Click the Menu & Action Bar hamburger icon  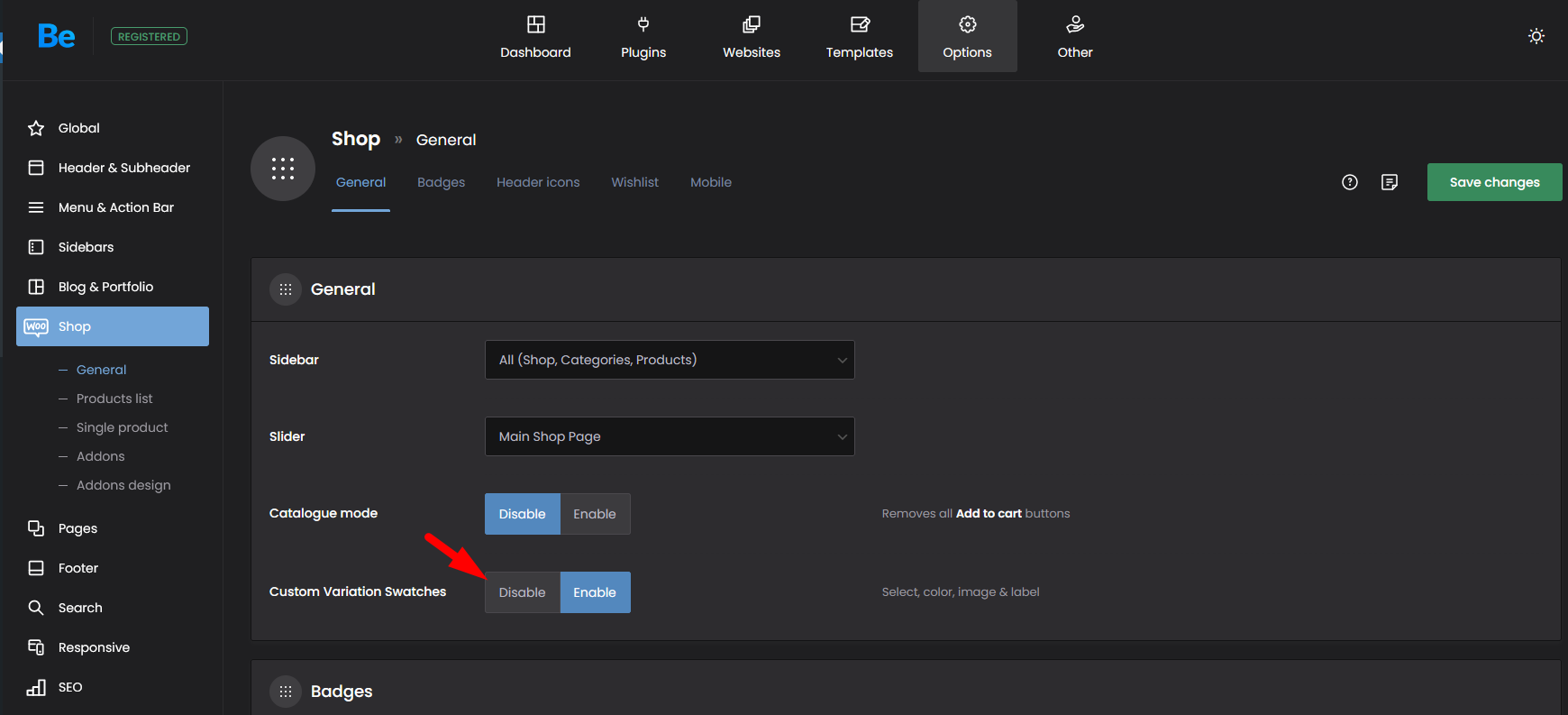36,207
